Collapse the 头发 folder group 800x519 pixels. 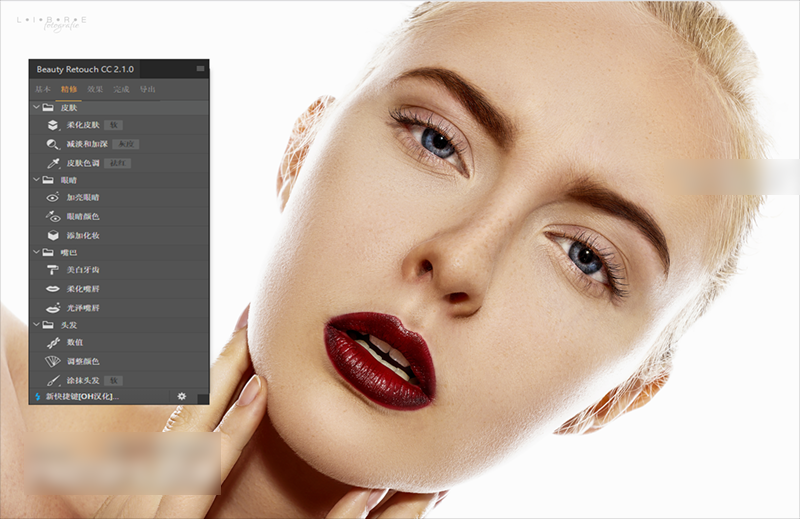pyautogui.click(x=36, y=324)
